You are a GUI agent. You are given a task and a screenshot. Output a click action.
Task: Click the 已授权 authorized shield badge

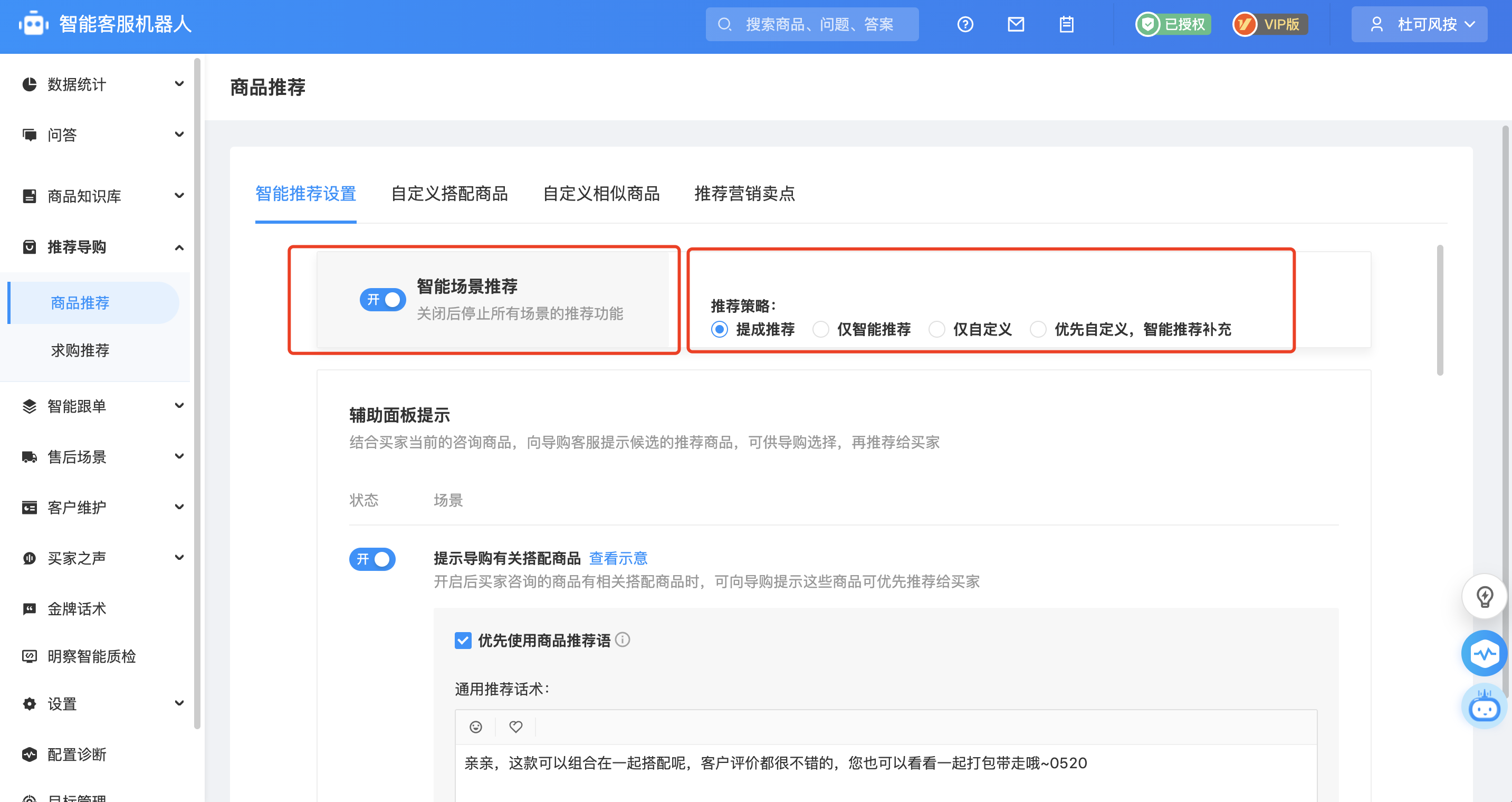tap(1173, 24)
